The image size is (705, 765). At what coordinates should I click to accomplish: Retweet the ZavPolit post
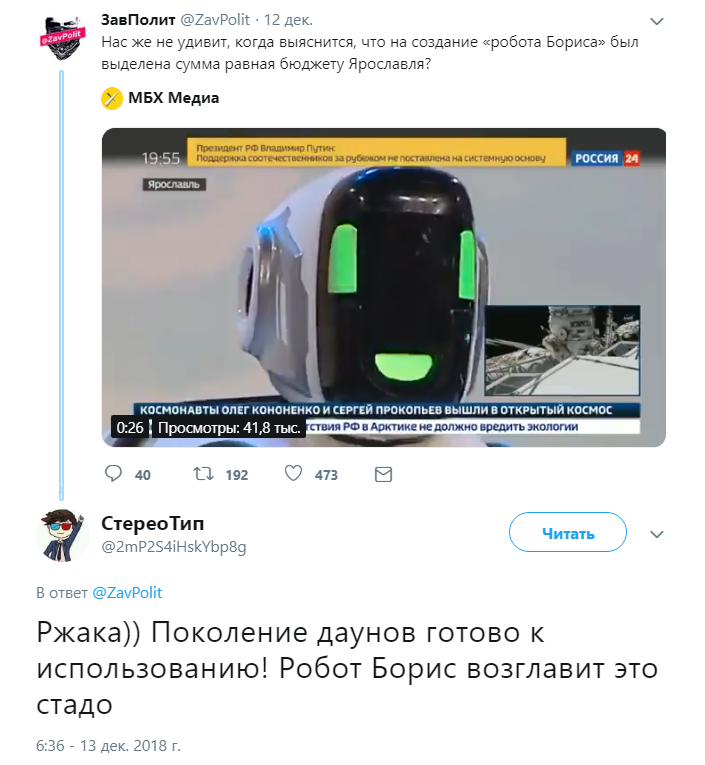point(203,474)
